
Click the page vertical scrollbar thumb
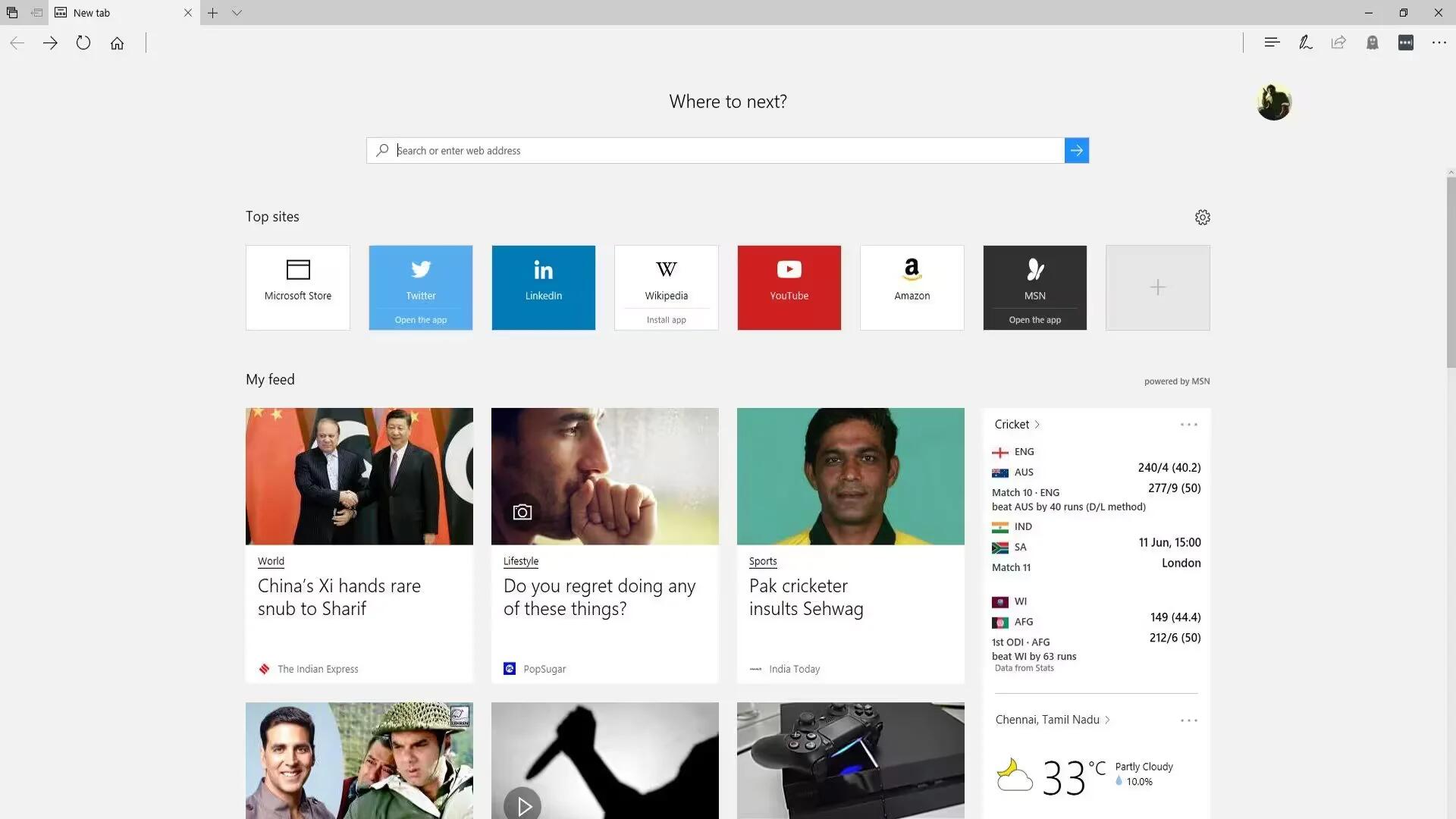pos(1451,273)
